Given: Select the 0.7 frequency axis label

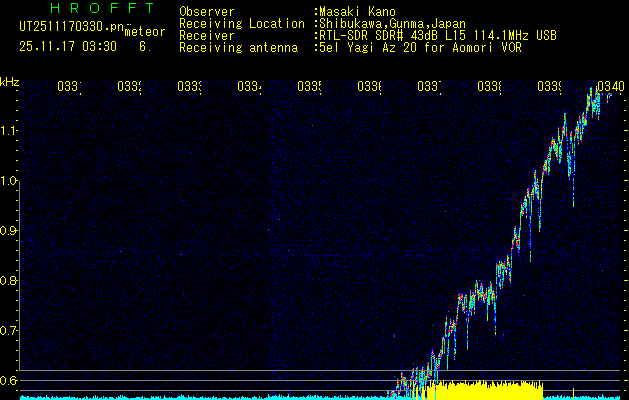Looking at the screenshot, I should click(x=10, y=330).
